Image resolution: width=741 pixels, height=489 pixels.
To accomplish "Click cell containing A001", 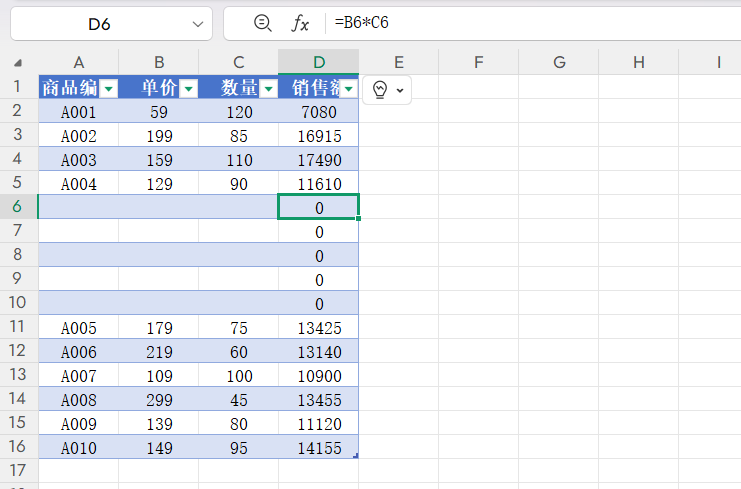I will click(x=78, y=112).
